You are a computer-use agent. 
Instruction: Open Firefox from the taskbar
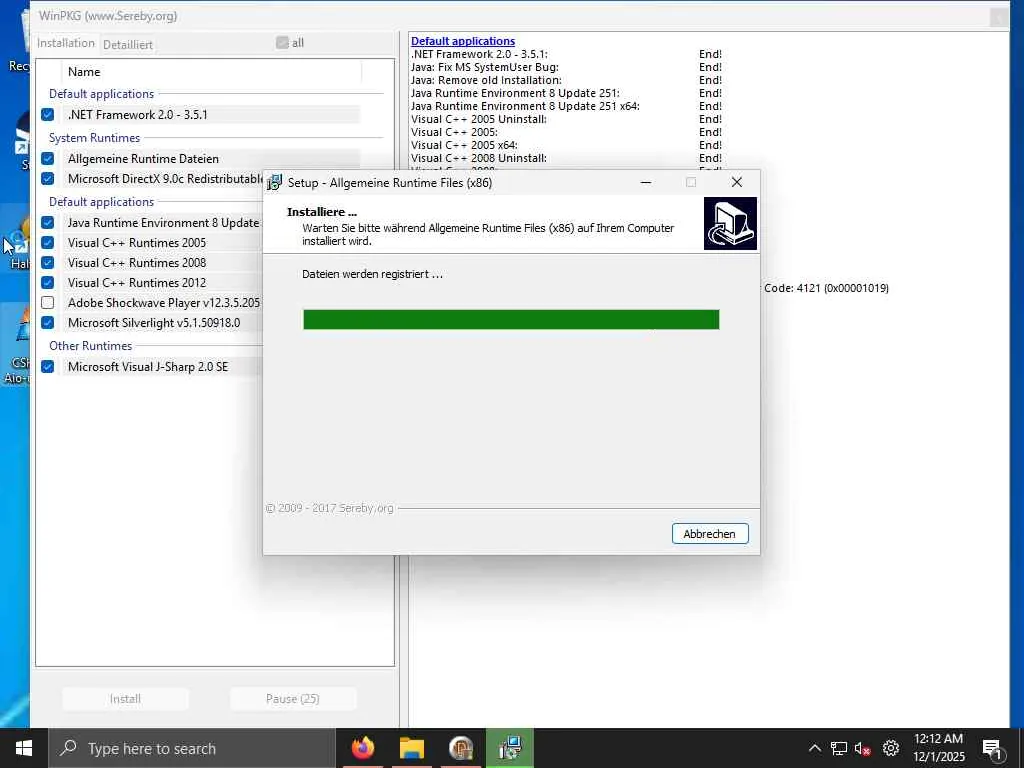(x=363, y=748)
